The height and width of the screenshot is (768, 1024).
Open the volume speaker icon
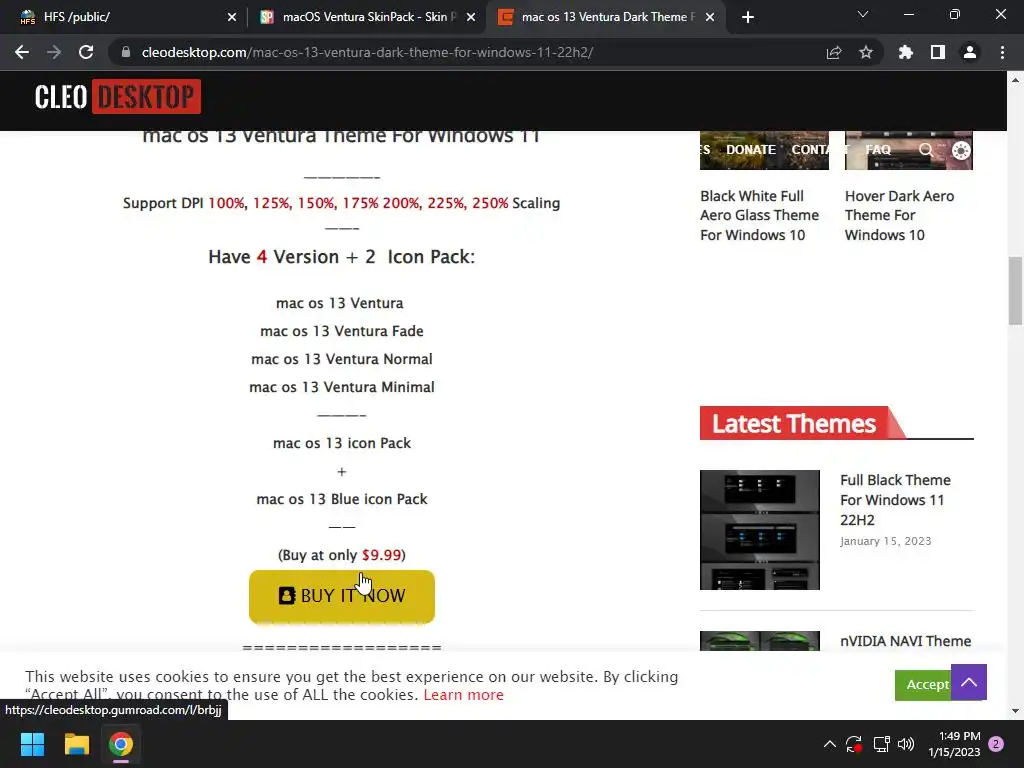click(x=906, y=744)
